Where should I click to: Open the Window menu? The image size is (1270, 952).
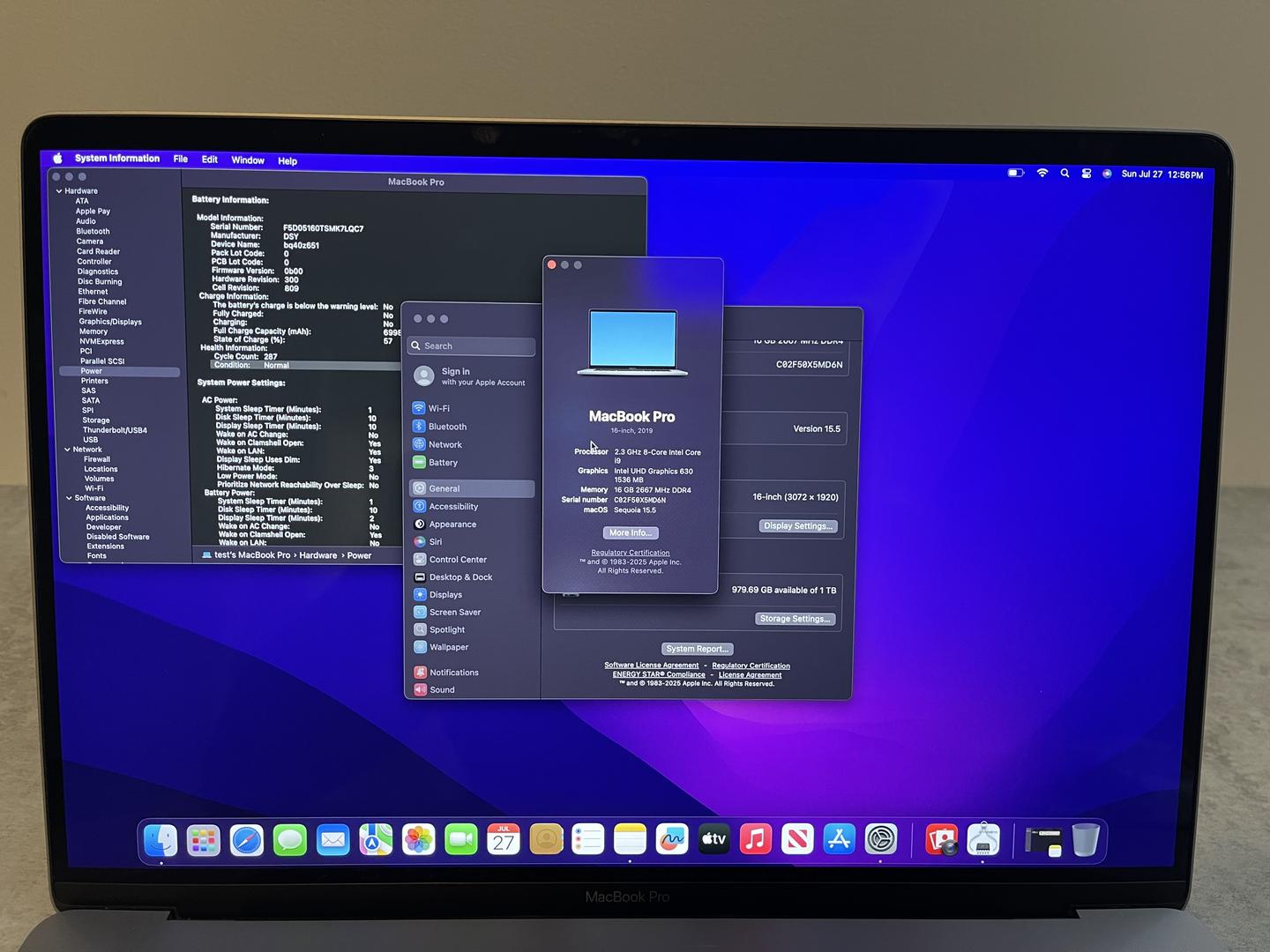click(x=248, y=160)
